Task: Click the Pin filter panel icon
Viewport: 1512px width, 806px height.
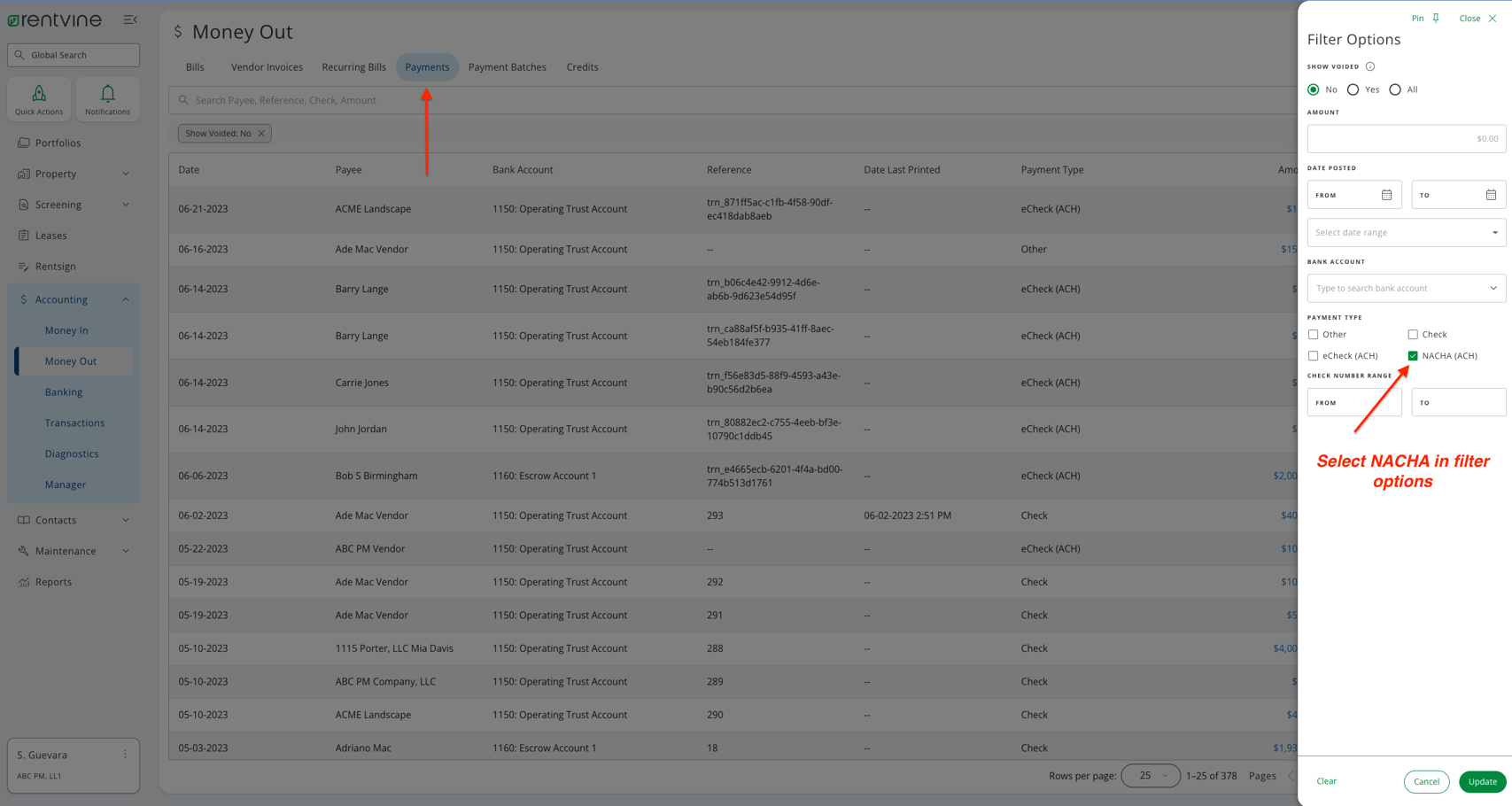Action: [1435, 19]
